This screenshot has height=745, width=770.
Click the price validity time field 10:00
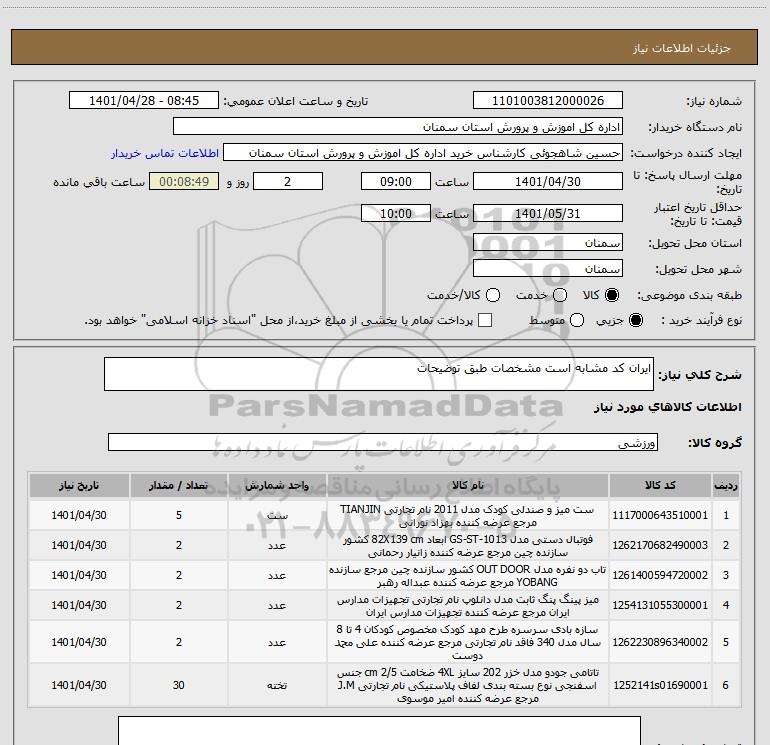click(396, 213)
